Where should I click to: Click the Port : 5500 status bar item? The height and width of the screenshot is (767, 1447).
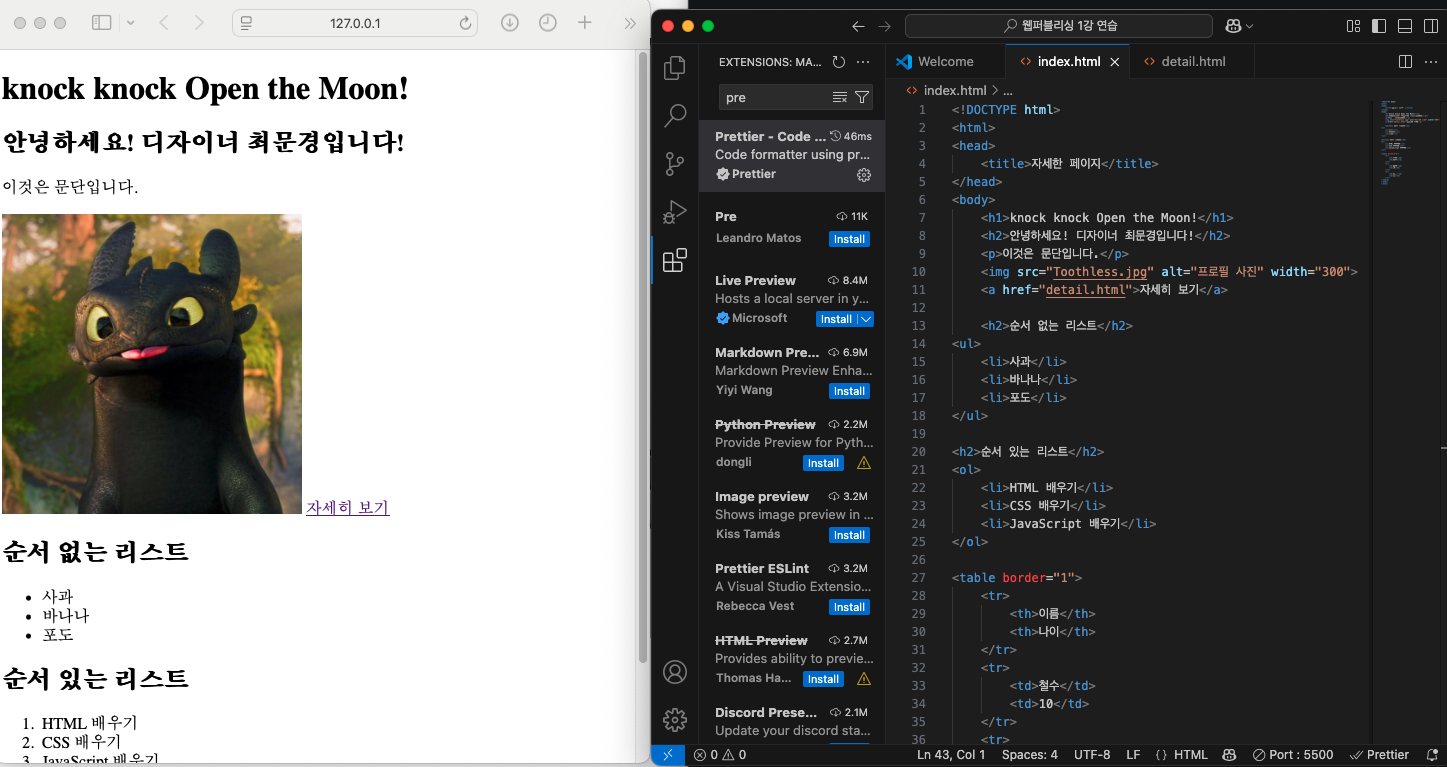coord(1293,755)
